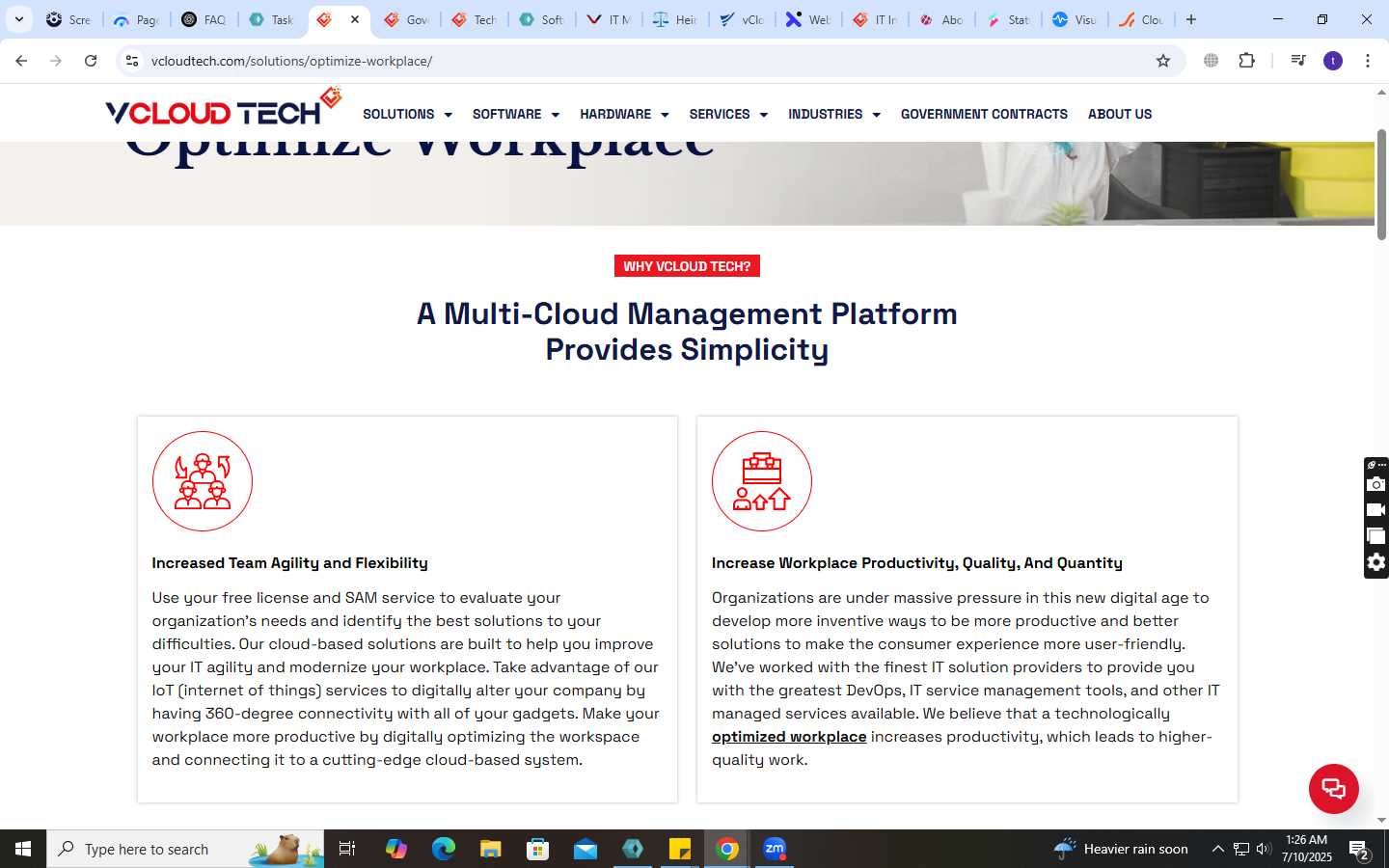Expand the INDUSTRIES menu
Screen dimensions: 1389x868
[x=834, y=114]
